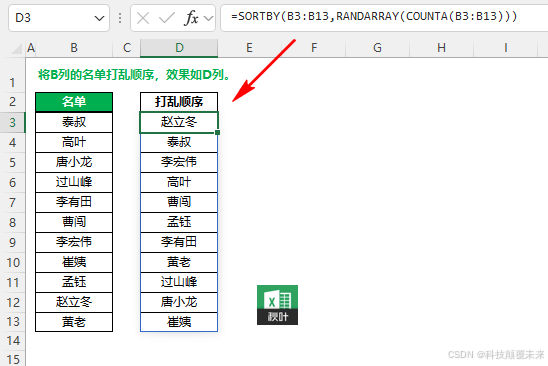Select cell D4 containing 泰叔

[179, 142]
